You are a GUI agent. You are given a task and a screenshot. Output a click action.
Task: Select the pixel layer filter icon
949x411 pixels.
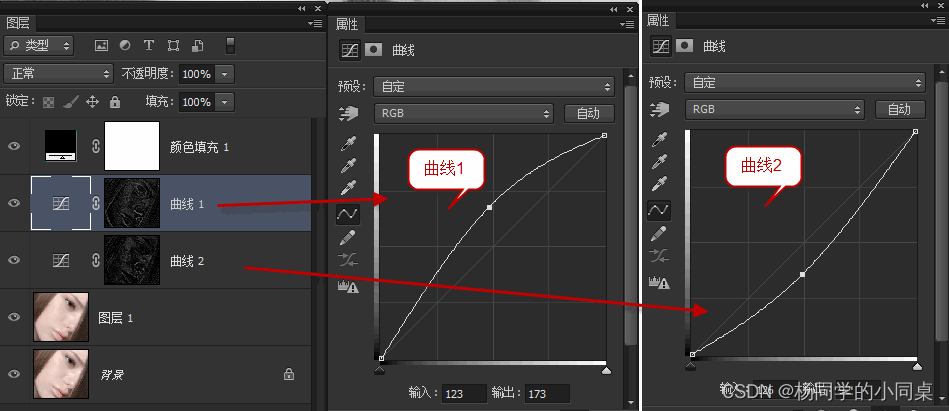click(x=101, y=45)
